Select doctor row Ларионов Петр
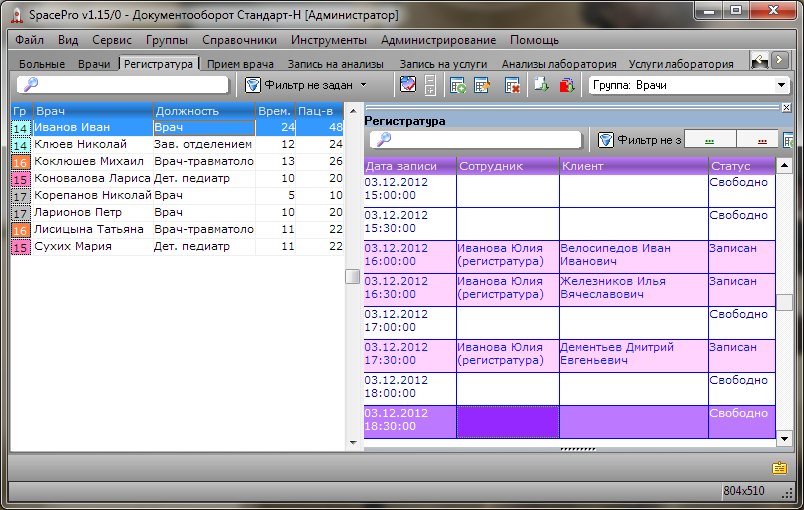Viewport: 804px width, 510px height. 177,212
